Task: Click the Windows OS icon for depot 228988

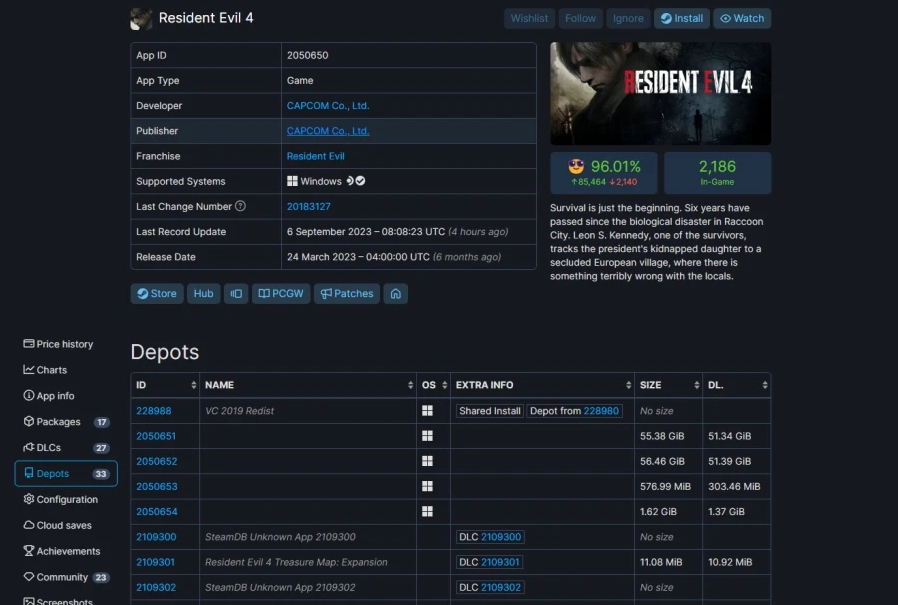Action: point(427,411)
